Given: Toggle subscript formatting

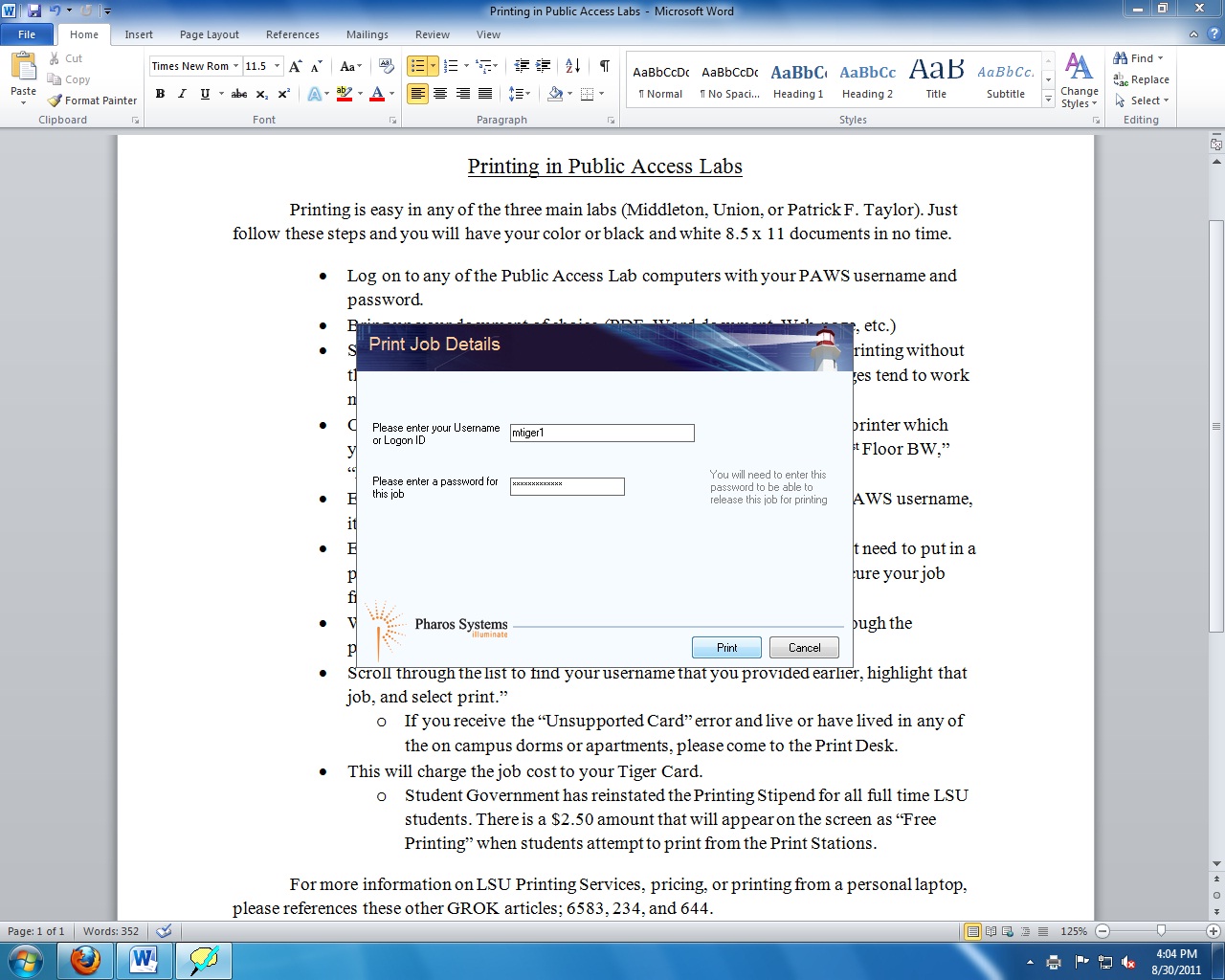Looking at the screenshot, I should click(x=262, y=94).
